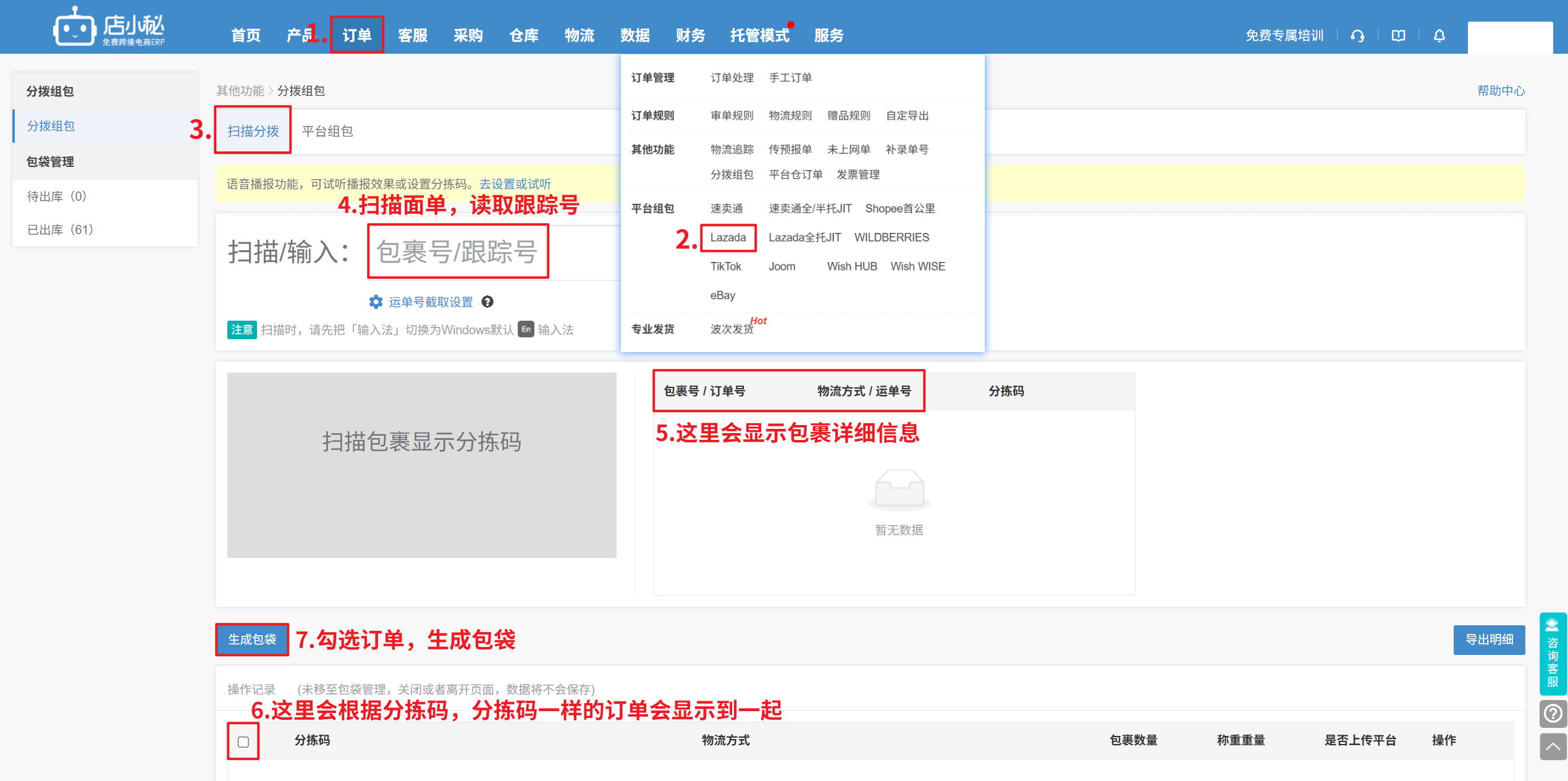
Task: Click gear icon for 运单号截取设置
Action: [x=376, y=302]
